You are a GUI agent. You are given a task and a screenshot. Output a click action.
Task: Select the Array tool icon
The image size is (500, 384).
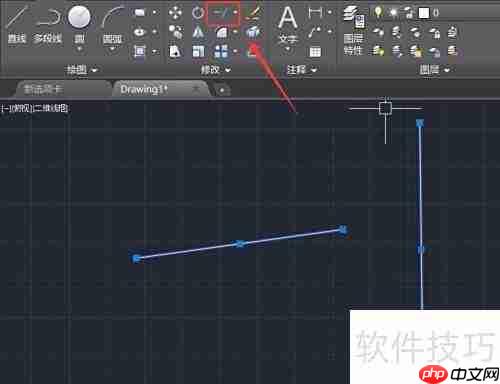(x=221, y=51)
